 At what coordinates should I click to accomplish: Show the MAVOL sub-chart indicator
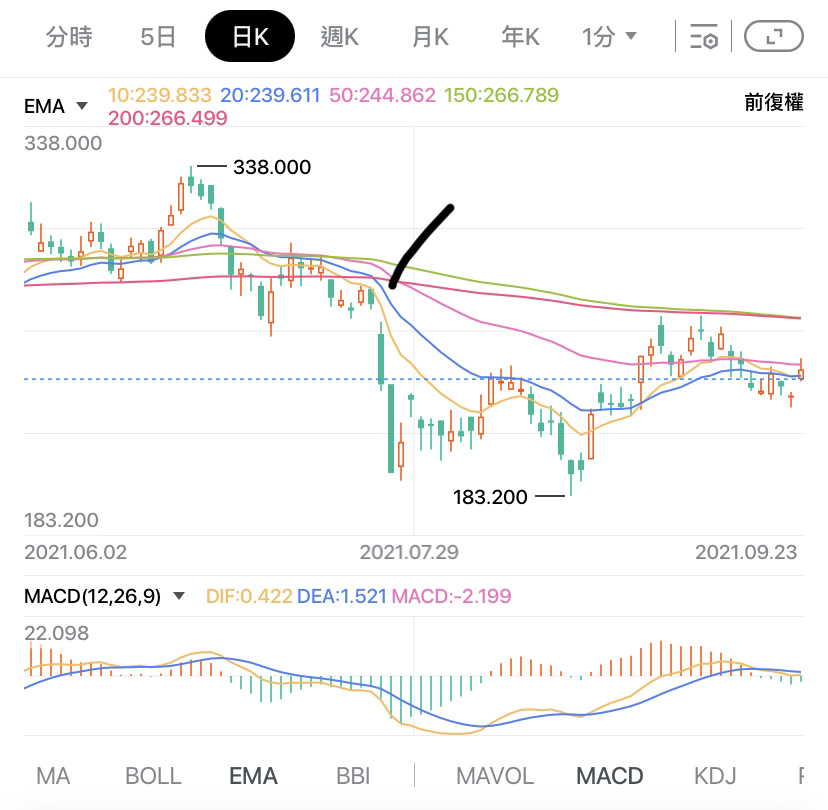(x=494, y=775)
